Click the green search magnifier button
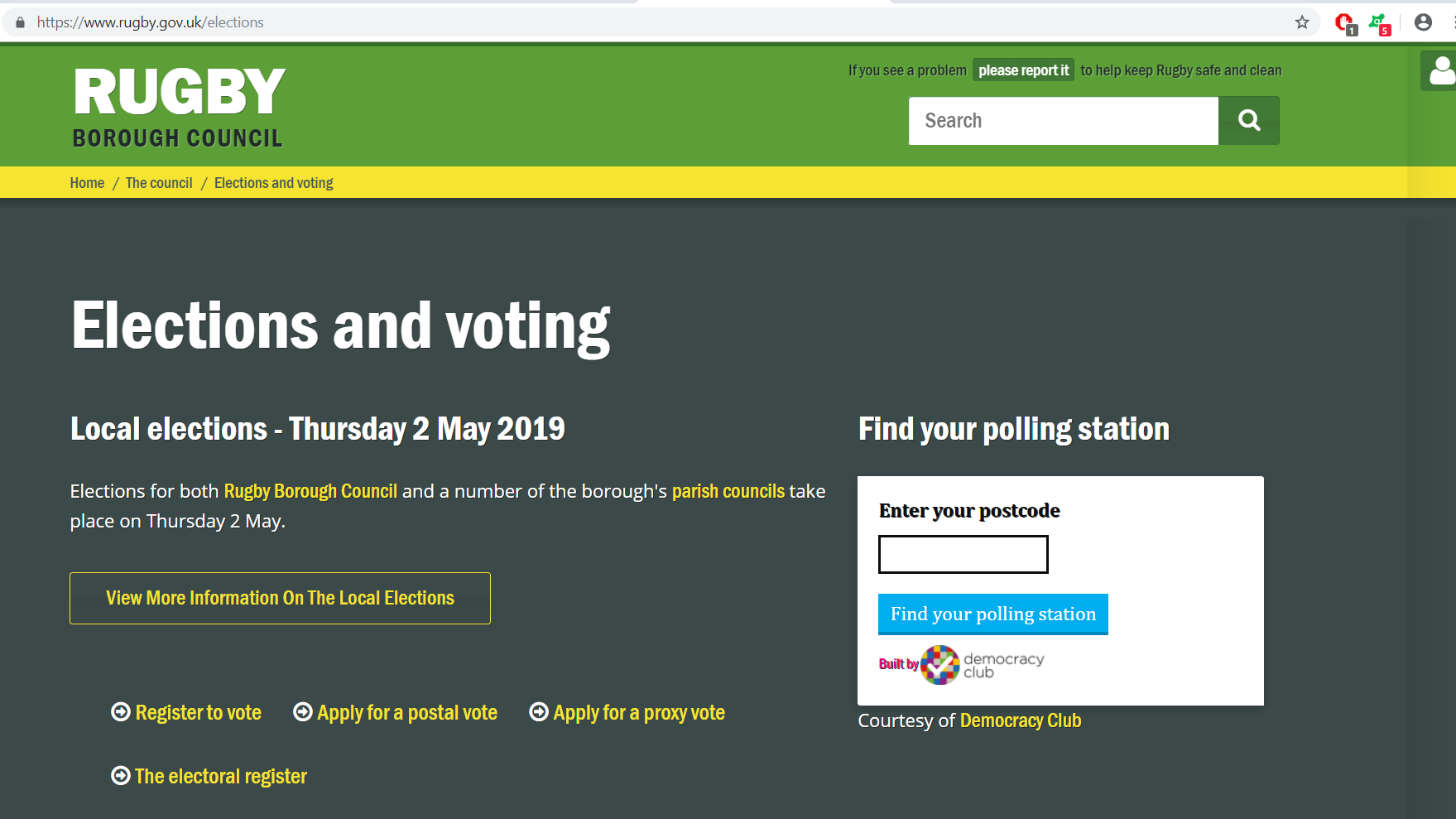The width and height of the screenshot is (1456, 819). (x=1248, y=121)
